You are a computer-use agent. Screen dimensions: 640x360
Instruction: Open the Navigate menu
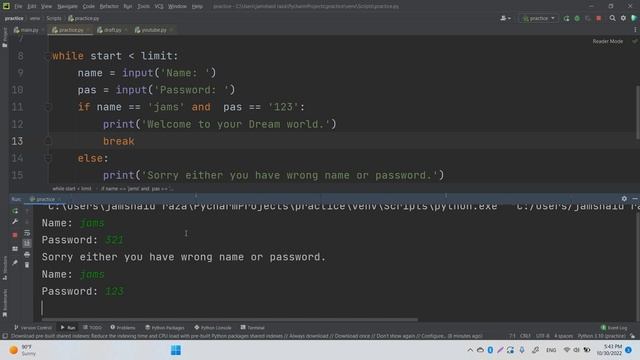tap(67, 7)
